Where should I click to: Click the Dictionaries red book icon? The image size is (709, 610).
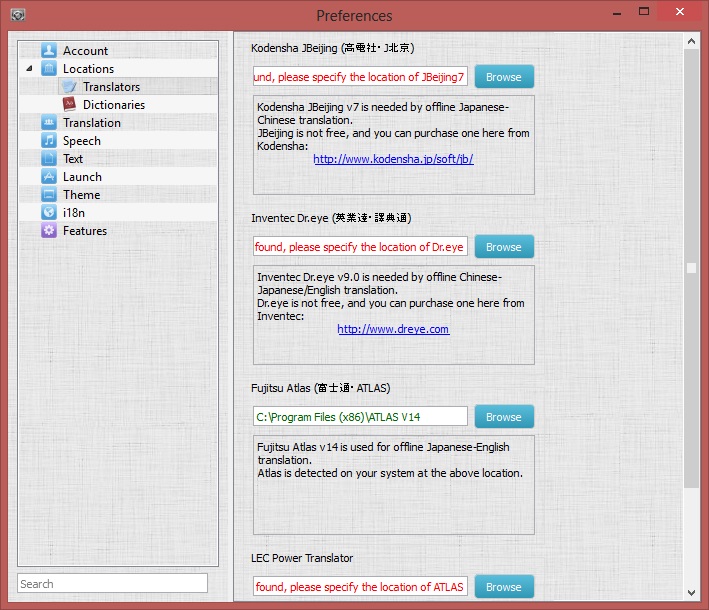(69, 104)
